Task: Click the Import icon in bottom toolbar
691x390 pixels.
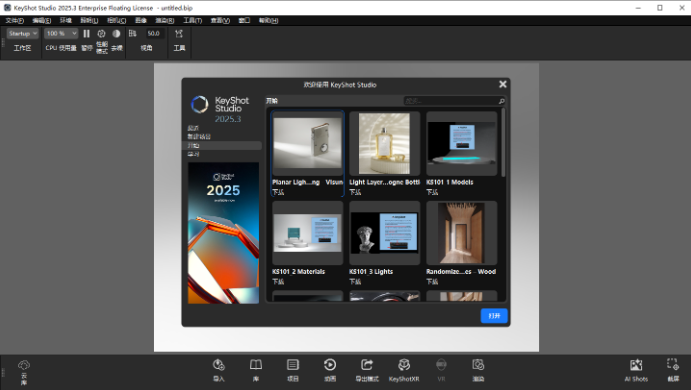Action: pyautogui.click(x=219, y=365)
